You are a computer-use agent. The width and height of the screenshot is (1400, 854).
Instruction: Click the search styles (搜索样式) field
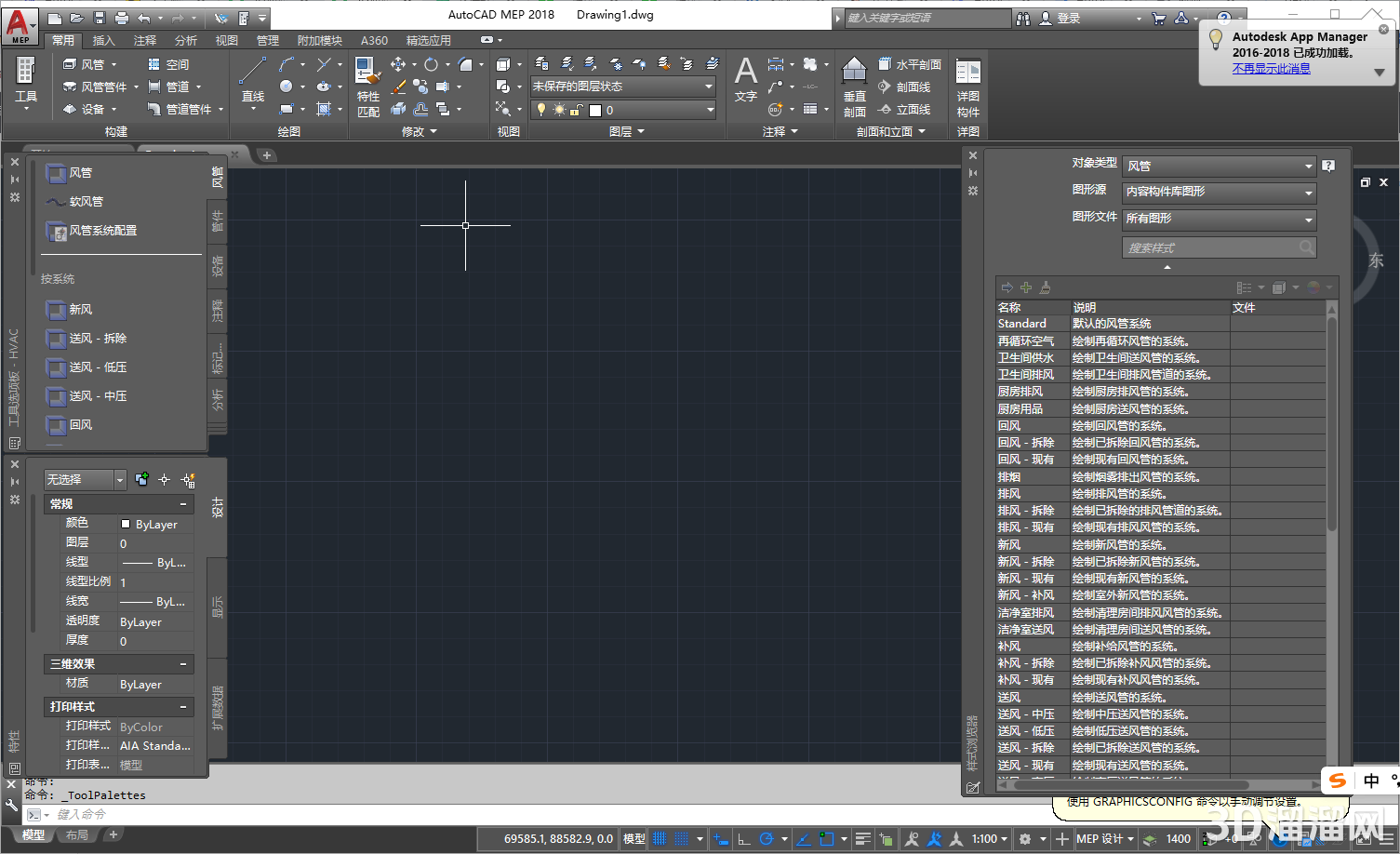click(x=1219, y=247)
